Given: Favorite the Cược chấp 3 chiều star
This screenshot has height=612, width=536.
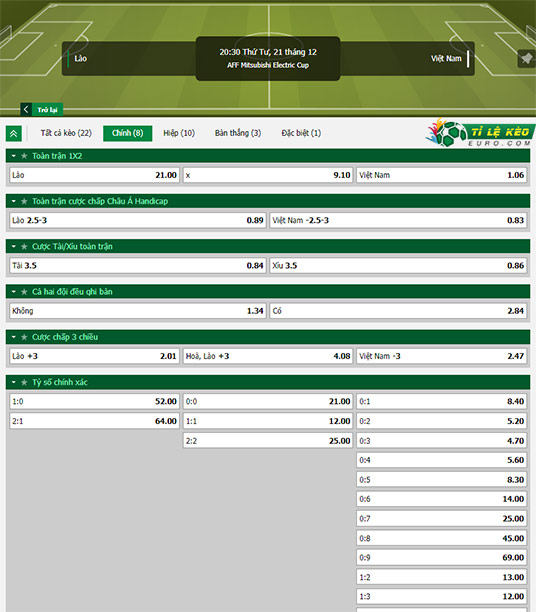Looking at the screenshot, I should [x=24, y=337].
